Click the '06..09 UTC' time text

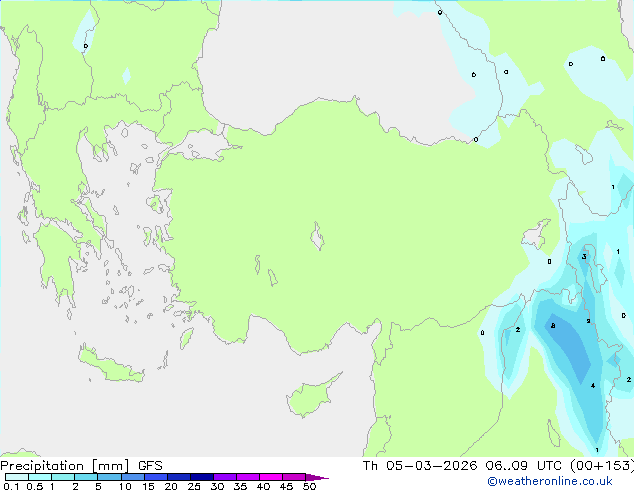pos(524,466)
